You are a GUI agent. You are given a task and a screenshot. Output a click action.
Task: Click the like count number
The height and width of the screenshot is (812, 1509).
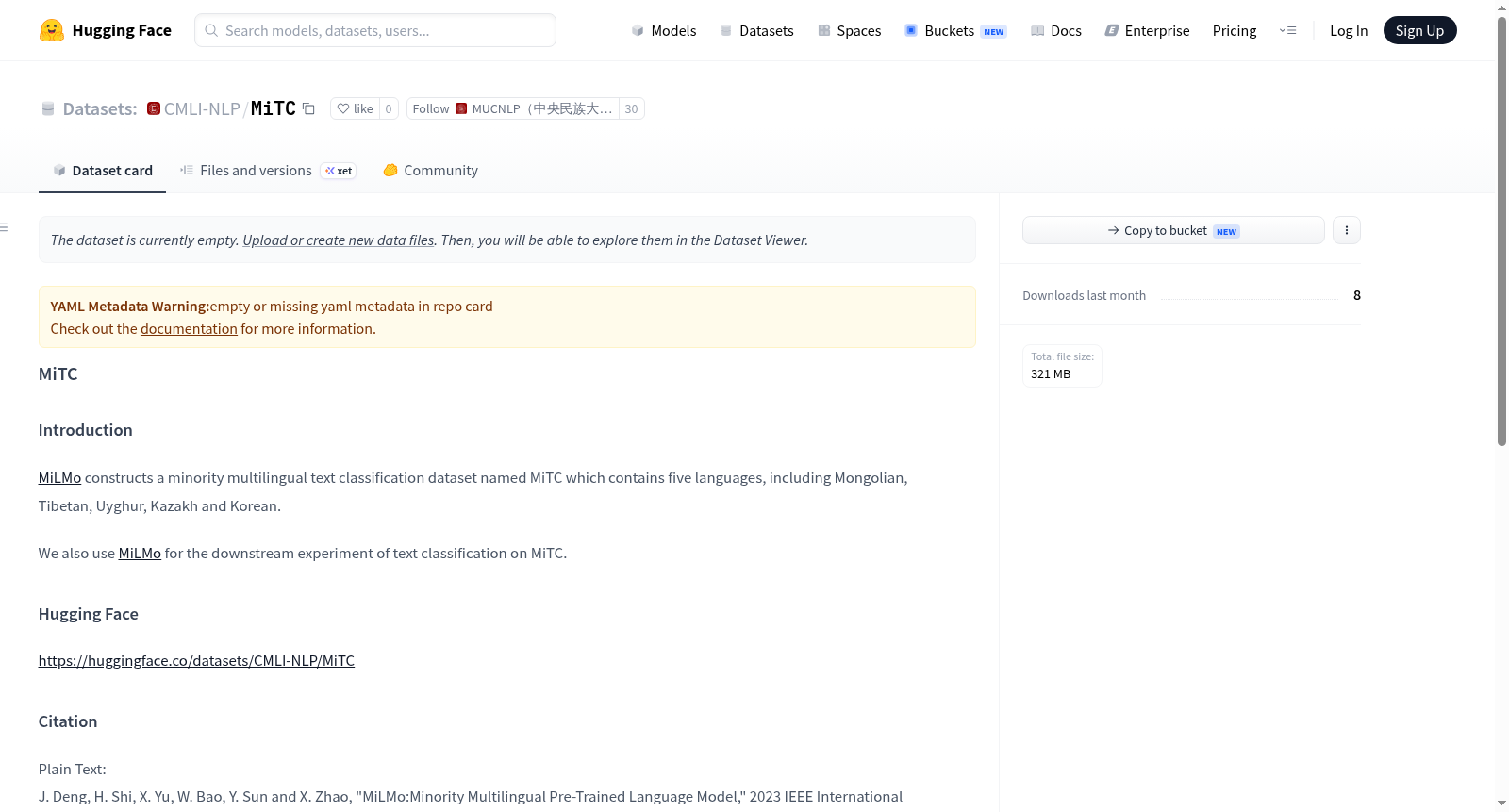click(389, 108)
